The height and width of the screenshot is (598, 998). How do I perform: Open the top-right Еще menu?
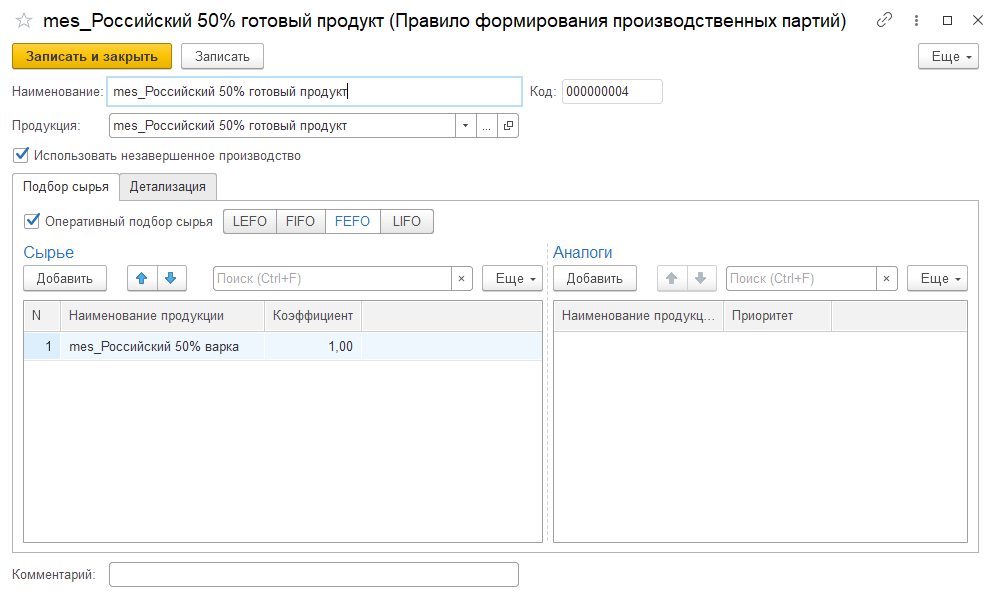point(947,57)
